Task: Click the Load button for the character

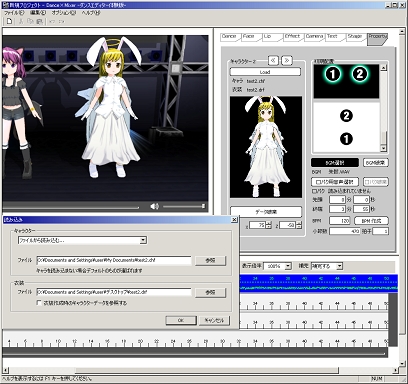Action: coord(265,72)
